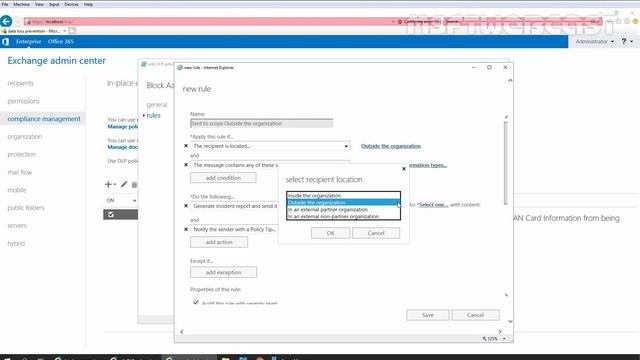The width and height of the screenshot is (640, 360).
Task: Select 'Outside the organization' list option
Action: 343,202
